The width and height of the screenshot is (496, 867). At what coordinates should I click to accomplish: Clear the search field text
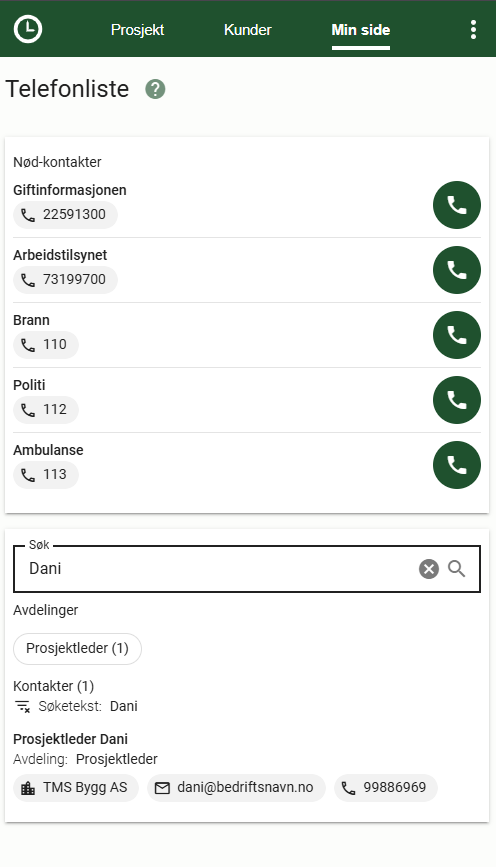pyautogui.click(x=429, y=568)
